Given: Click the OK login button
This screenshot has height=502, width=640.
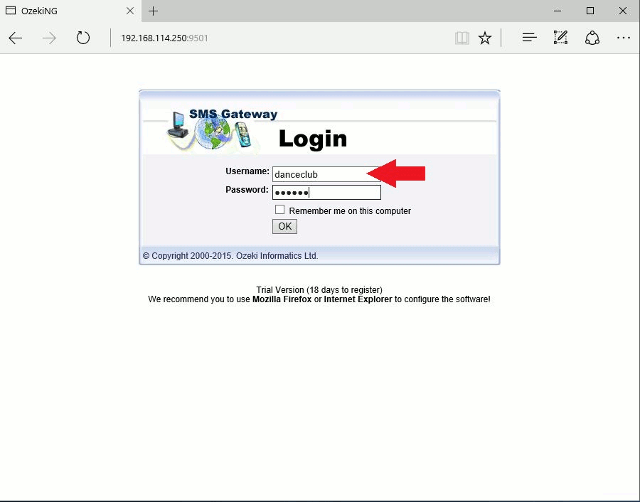Looking at the screenshot, I should (284, 227).
